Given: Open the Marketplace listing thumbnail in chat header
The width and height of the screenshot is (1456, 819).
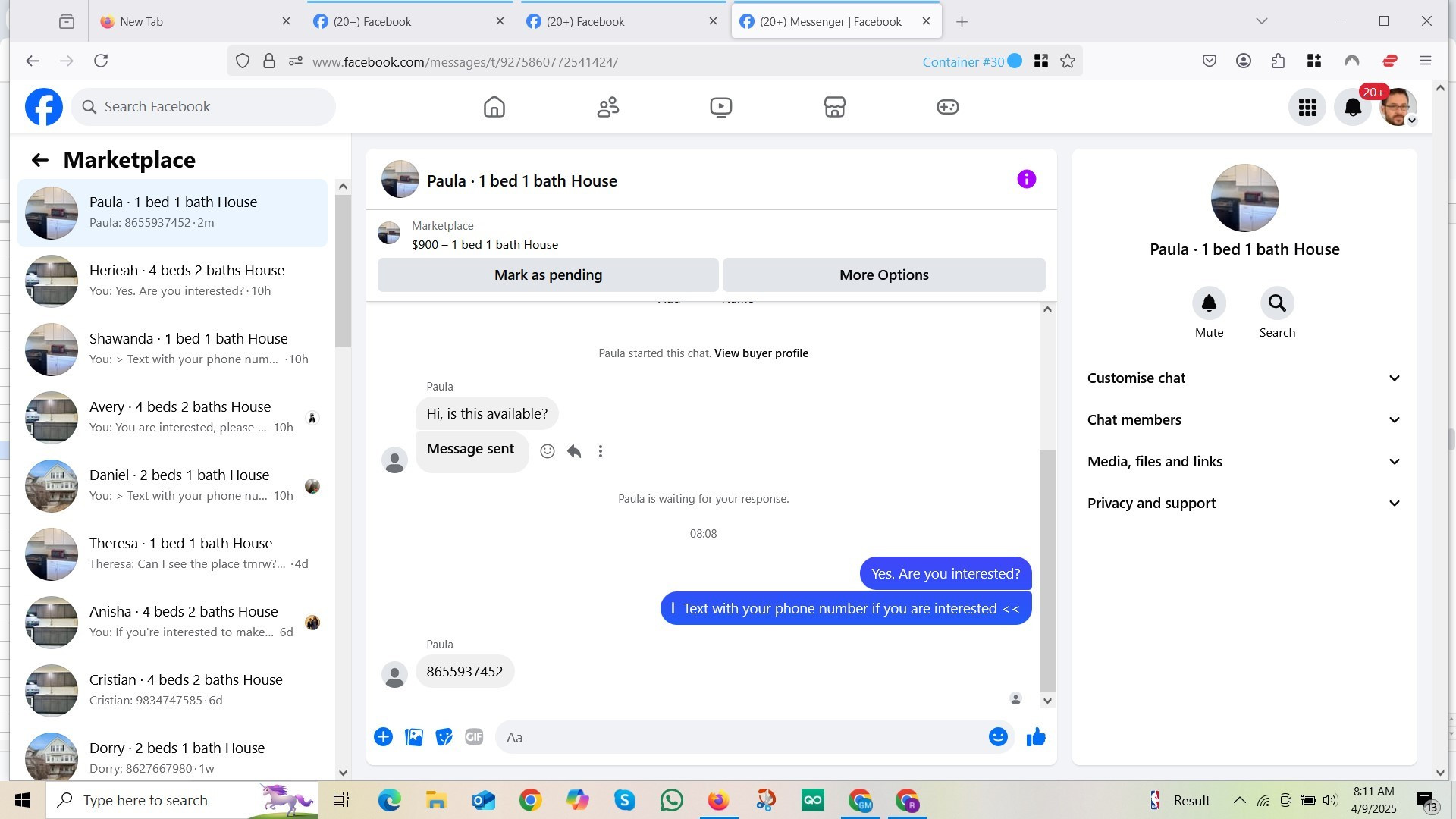Looking at the screenshot, I should click(x=389, y=234).
